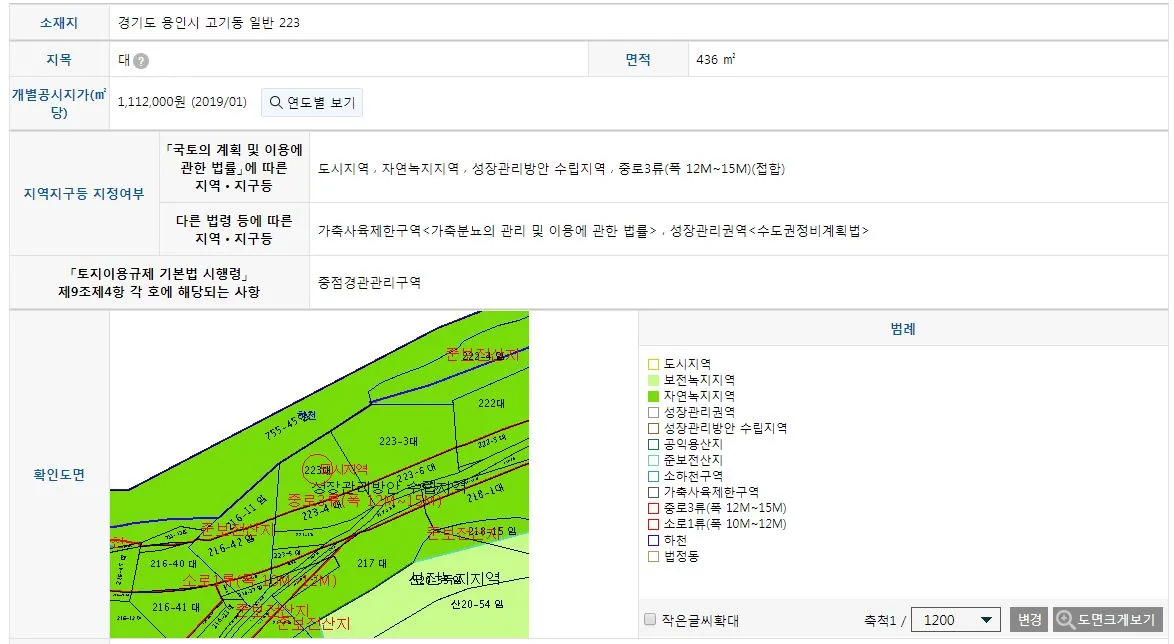1174x644 pixels.
Task: Click the 법정동 legend color swatch
Action: click(x=652, y=555)
